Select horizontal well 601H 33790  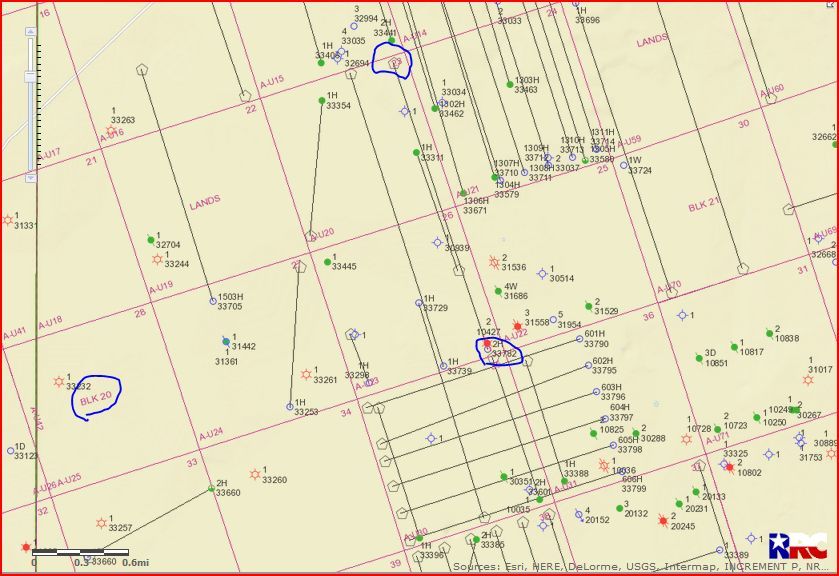[x=579, y=339]
